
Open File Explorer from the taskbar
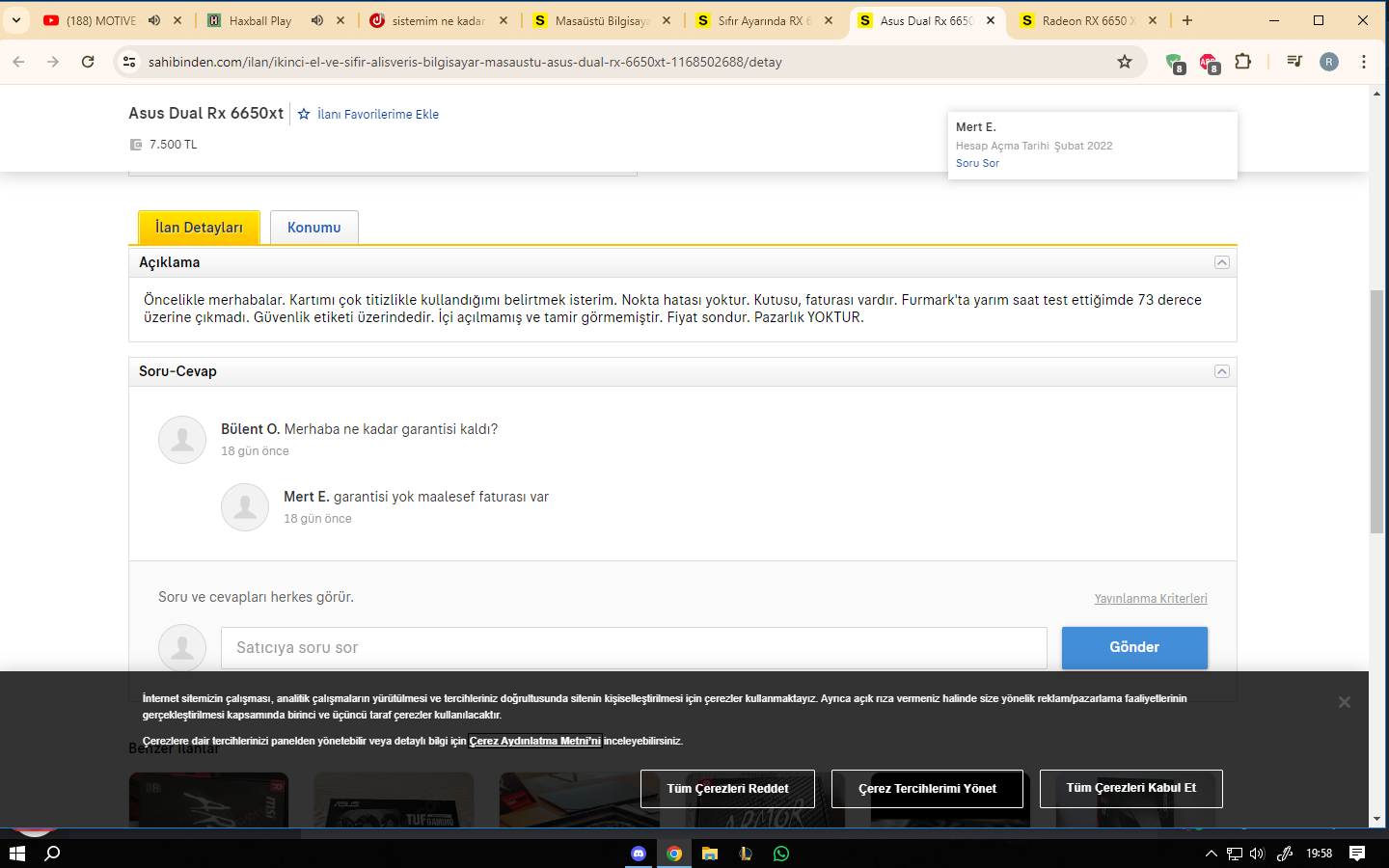[710, 854]
